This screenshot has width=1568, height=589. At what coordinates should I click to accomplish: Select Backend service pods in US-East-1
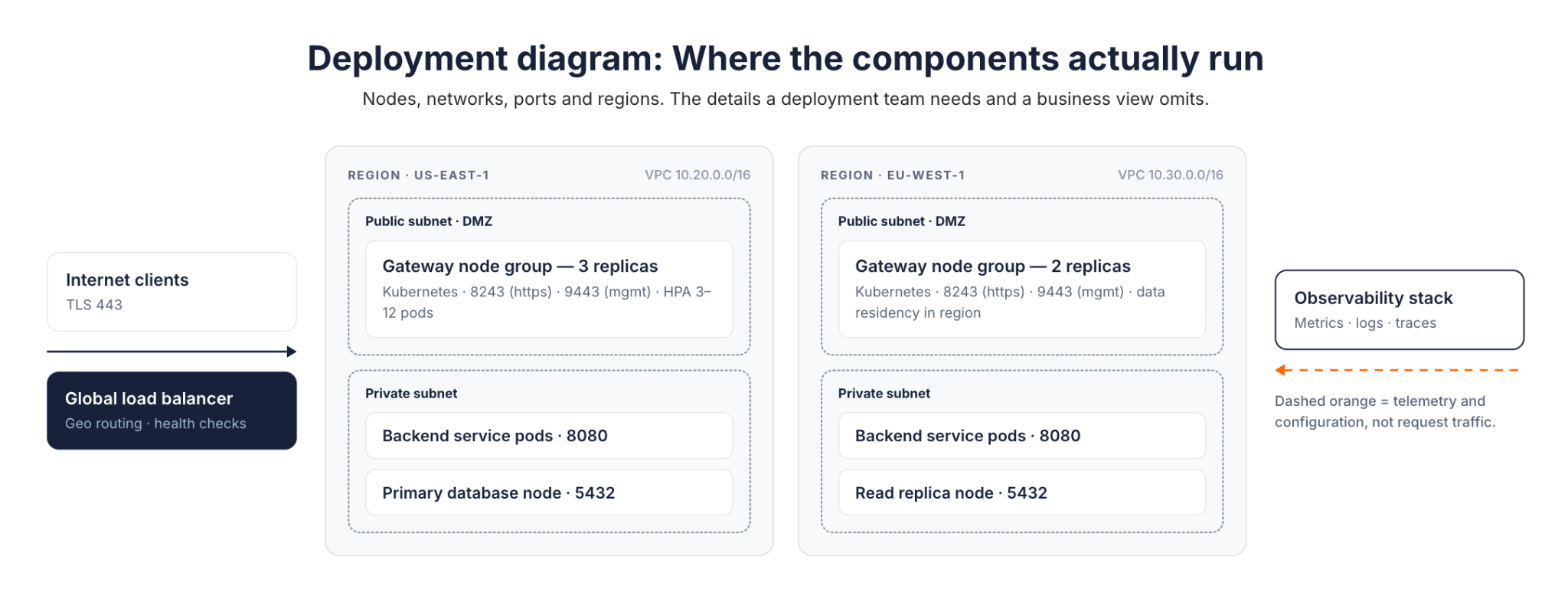[x=549, y=436]
